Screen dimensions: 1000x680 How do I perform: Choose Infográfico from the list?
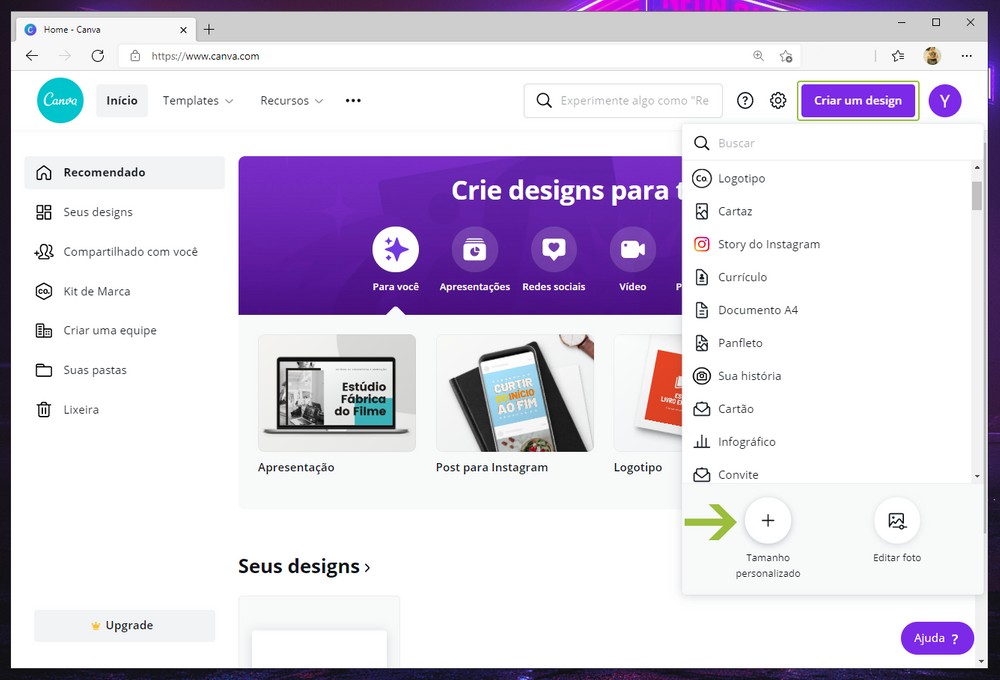827,441
